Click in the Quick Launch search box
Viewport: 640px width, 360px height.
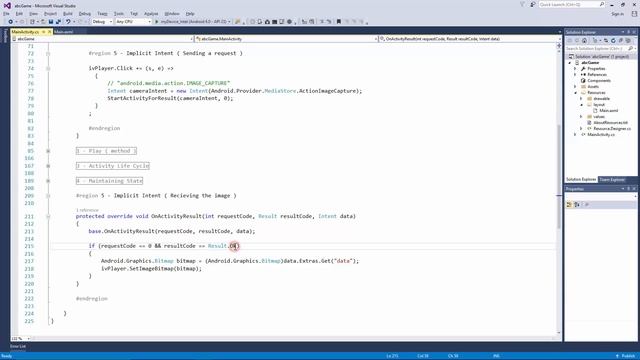click(570, 4)
